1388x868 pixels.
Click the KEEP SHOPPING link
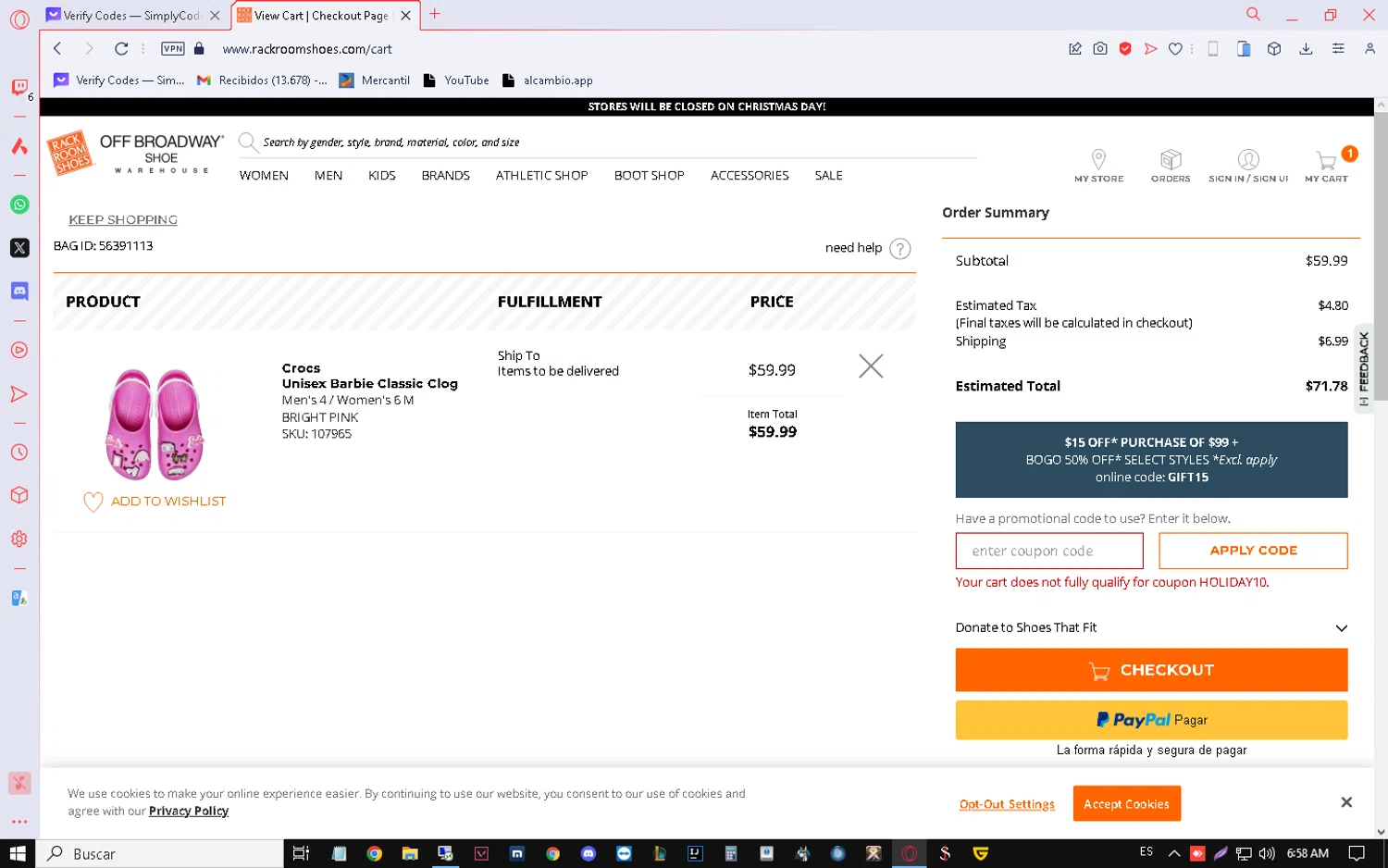(x=123, y=219)
